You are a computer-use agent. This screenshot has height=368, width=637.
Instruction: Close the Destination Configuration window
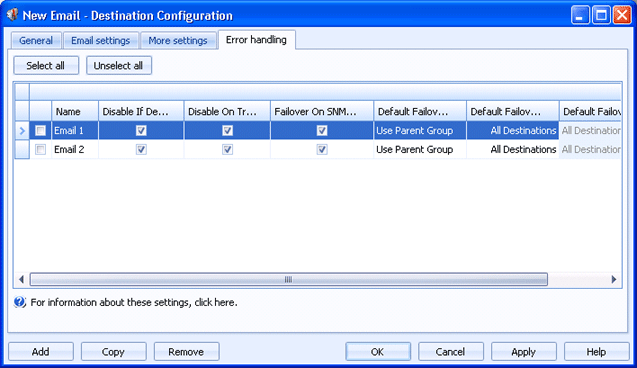click(622, 15)
